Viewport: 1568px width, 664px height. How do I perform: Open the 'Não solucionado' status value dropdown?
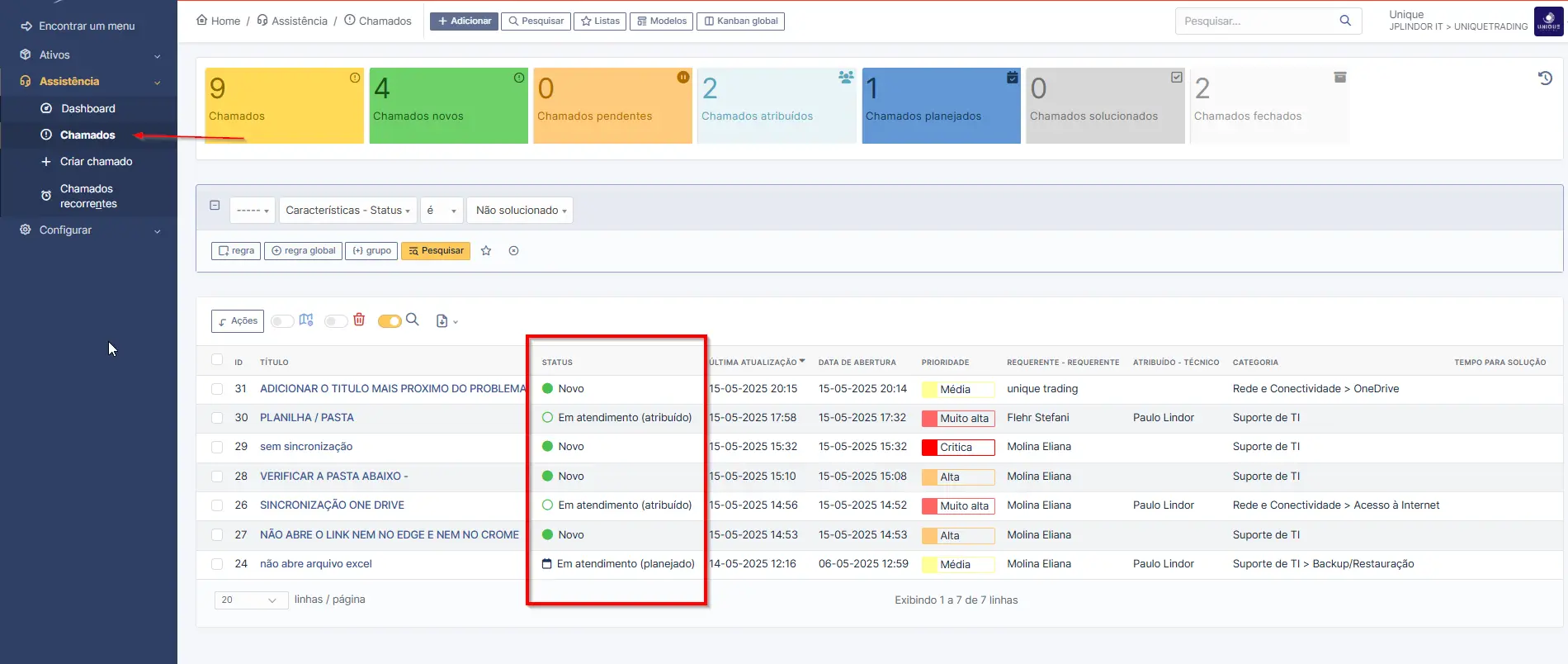tap(520, 211)
